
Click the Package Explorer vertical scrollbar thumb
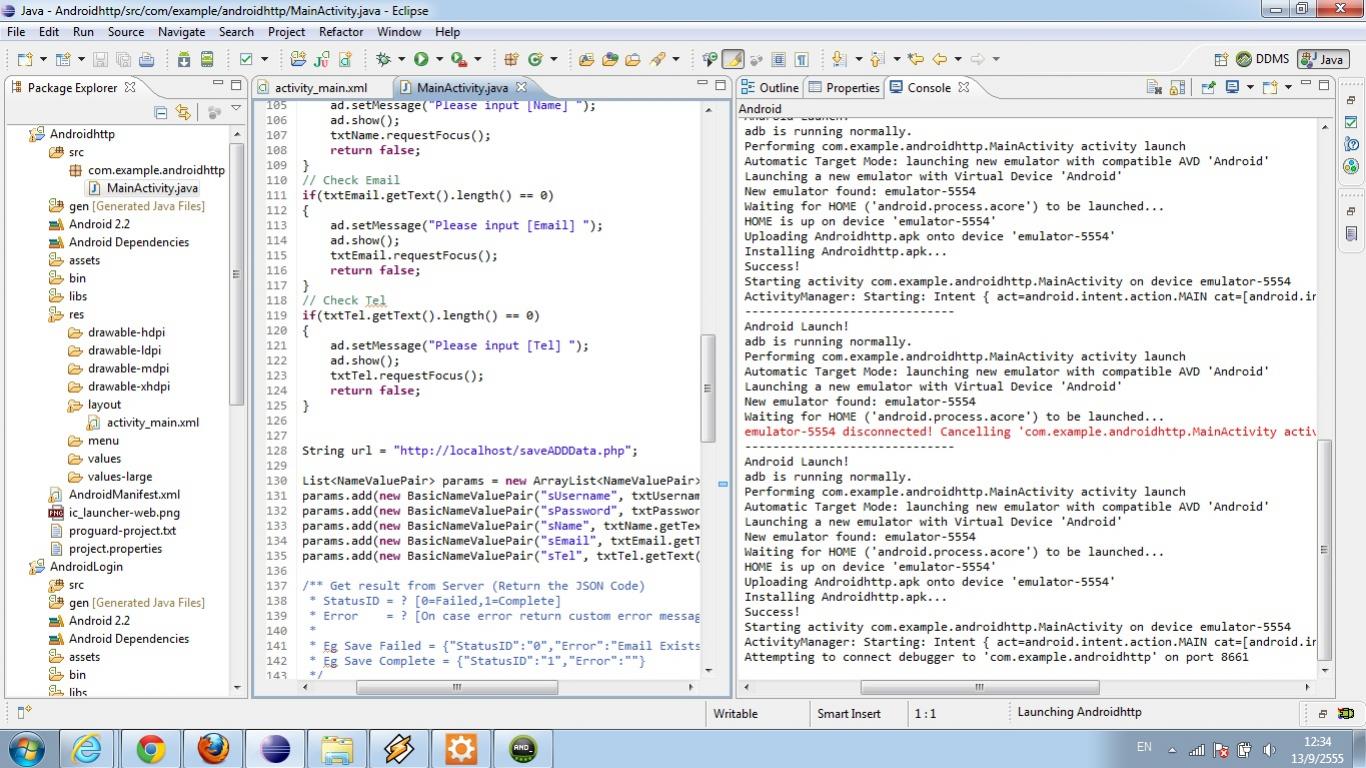pos(237,274)
